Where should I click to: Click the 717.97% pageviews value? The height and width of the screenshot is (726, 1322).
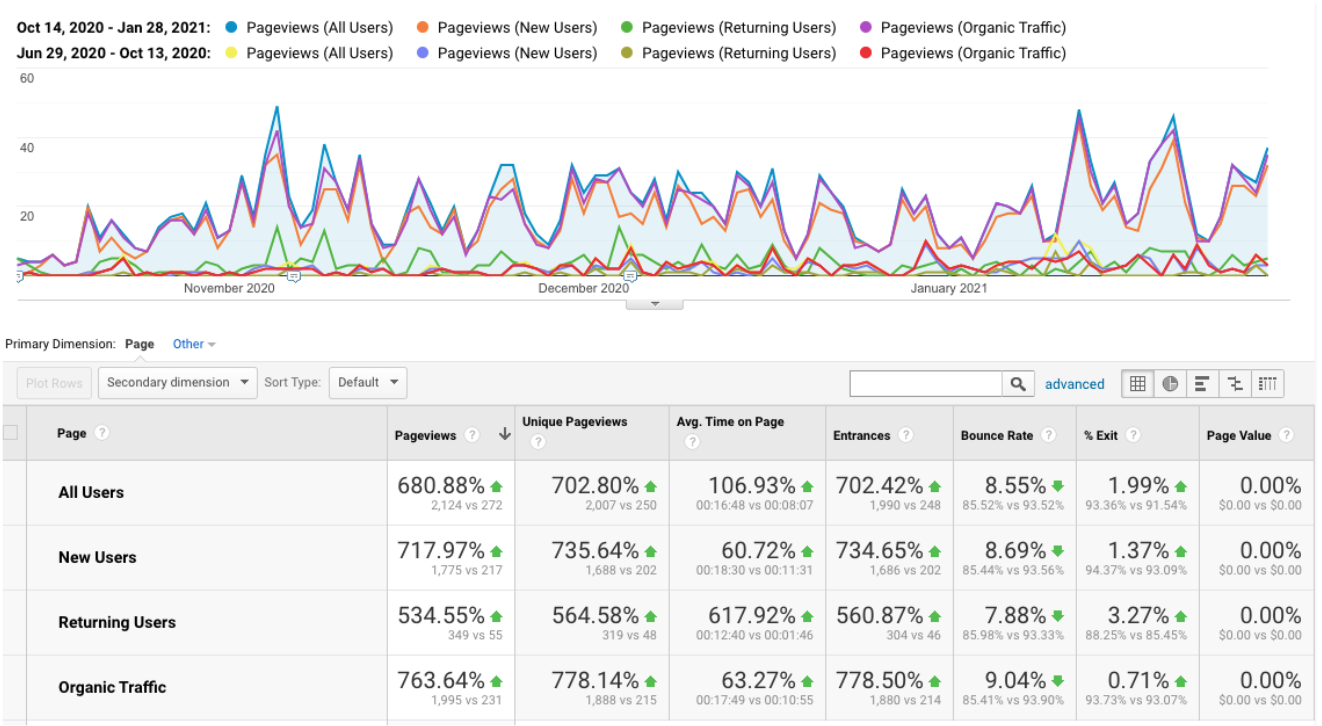[441, 551]
